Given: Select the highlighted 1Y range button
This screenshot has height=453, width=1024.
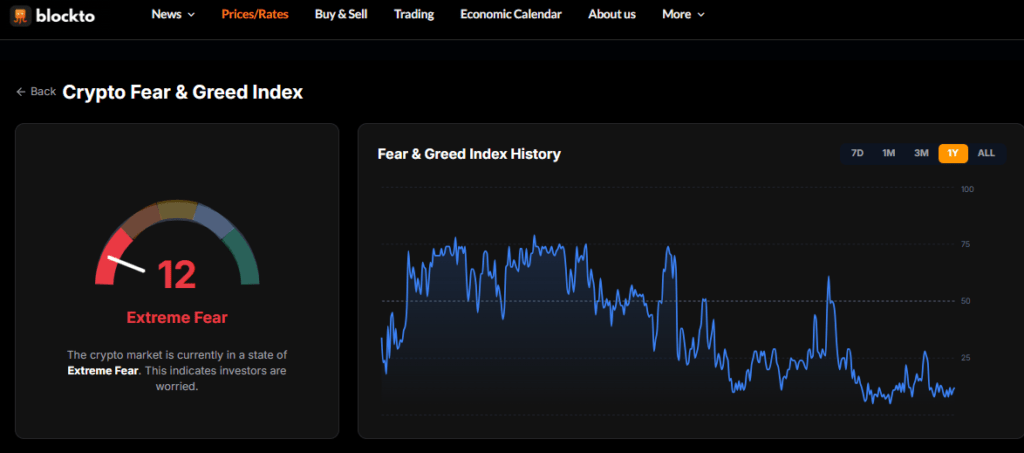Looking at the screenshot, I should coord(953,153).
